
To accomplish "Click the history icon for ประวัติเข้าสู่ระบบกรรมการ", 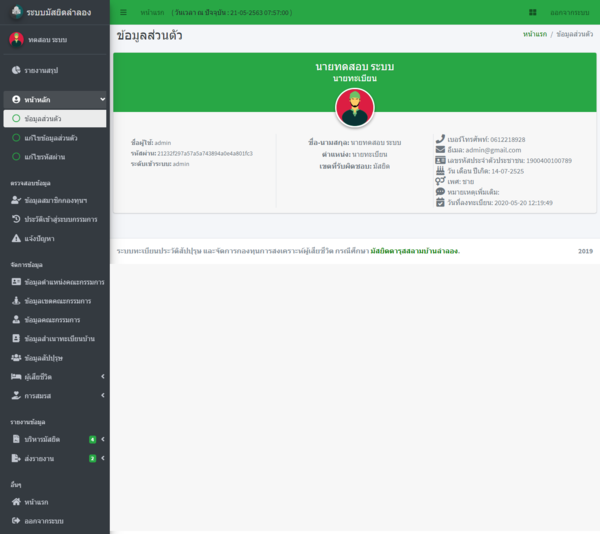I will click(x=16, y=219).
